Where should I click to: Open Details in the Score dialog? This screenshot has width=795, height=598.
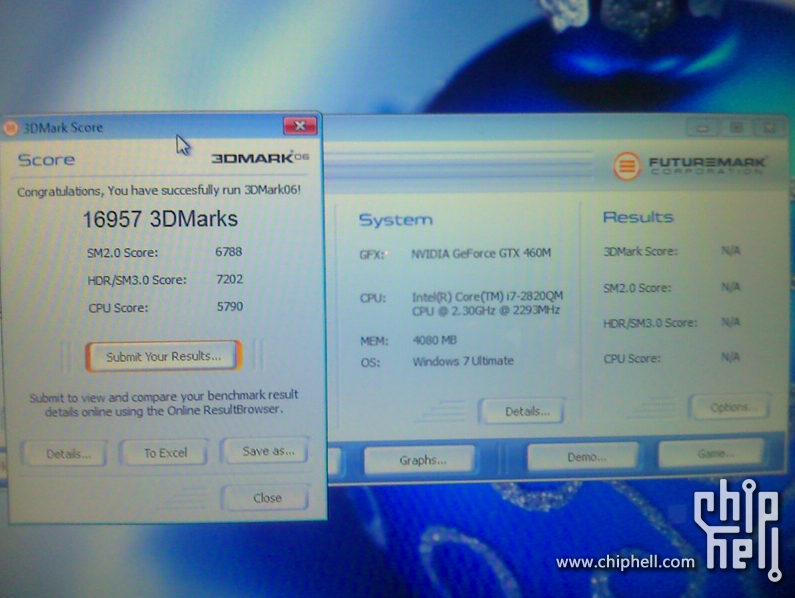click(x=64, y=453)
